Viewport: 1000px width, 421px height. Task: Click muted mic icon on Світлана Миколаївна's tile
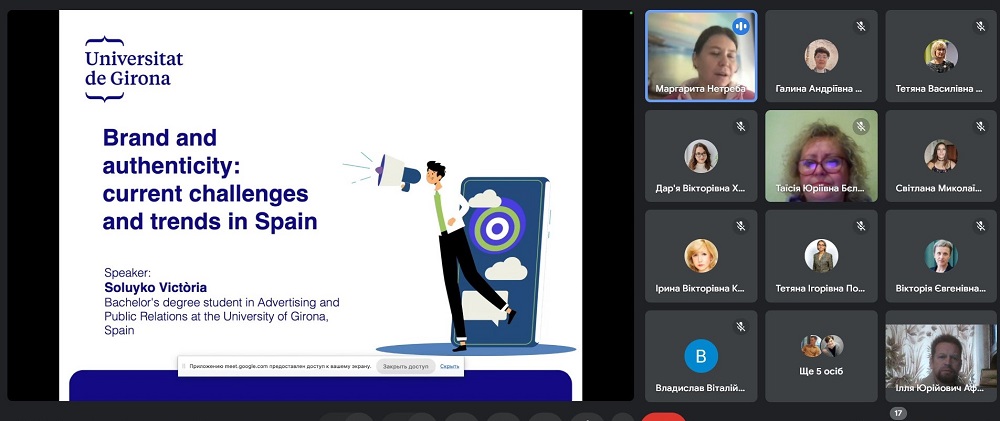point(981,126)
